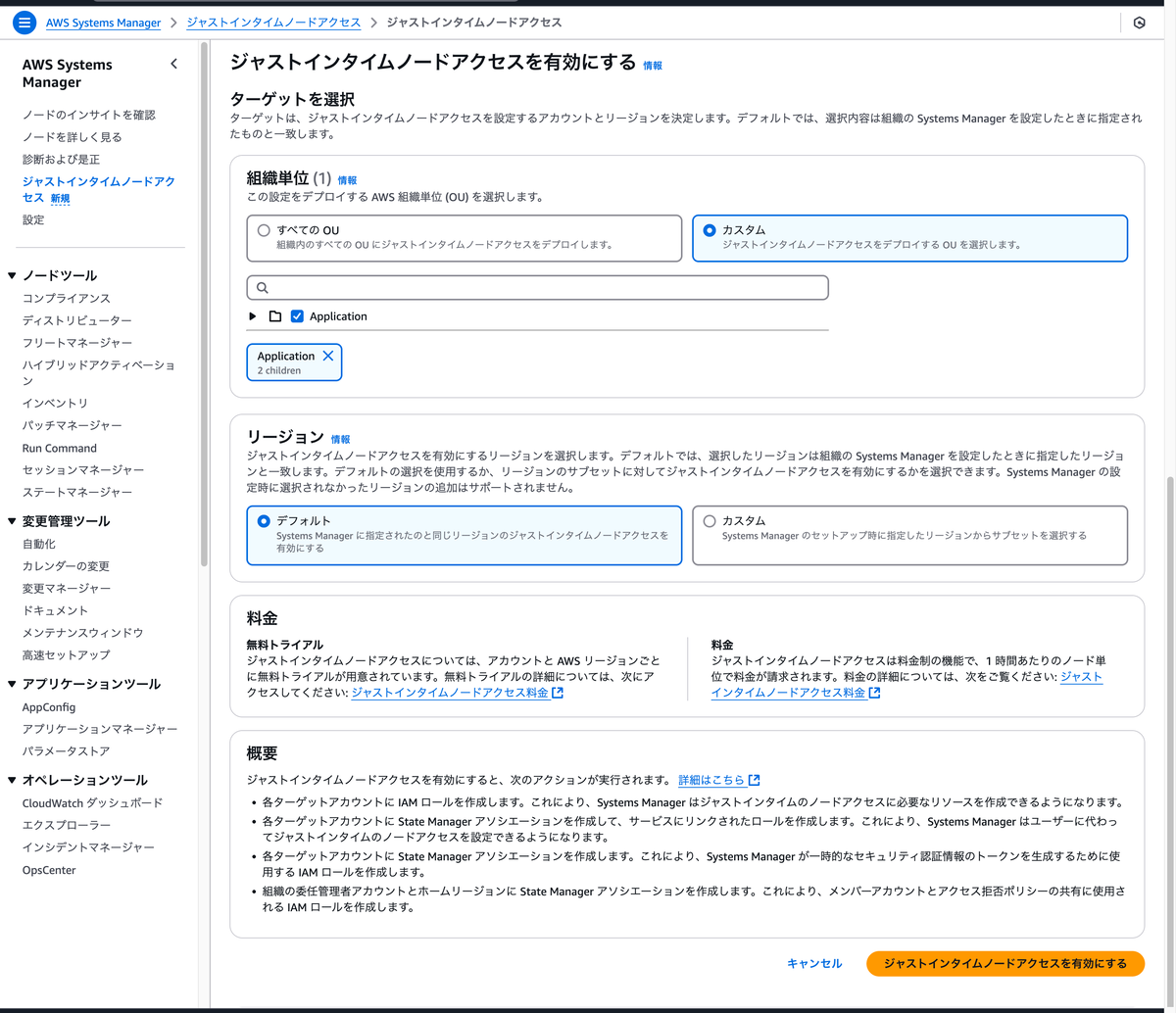1176x1013 pixels.
Task: Open 設定 in the sidebar
Action: (x=33, y=219)
